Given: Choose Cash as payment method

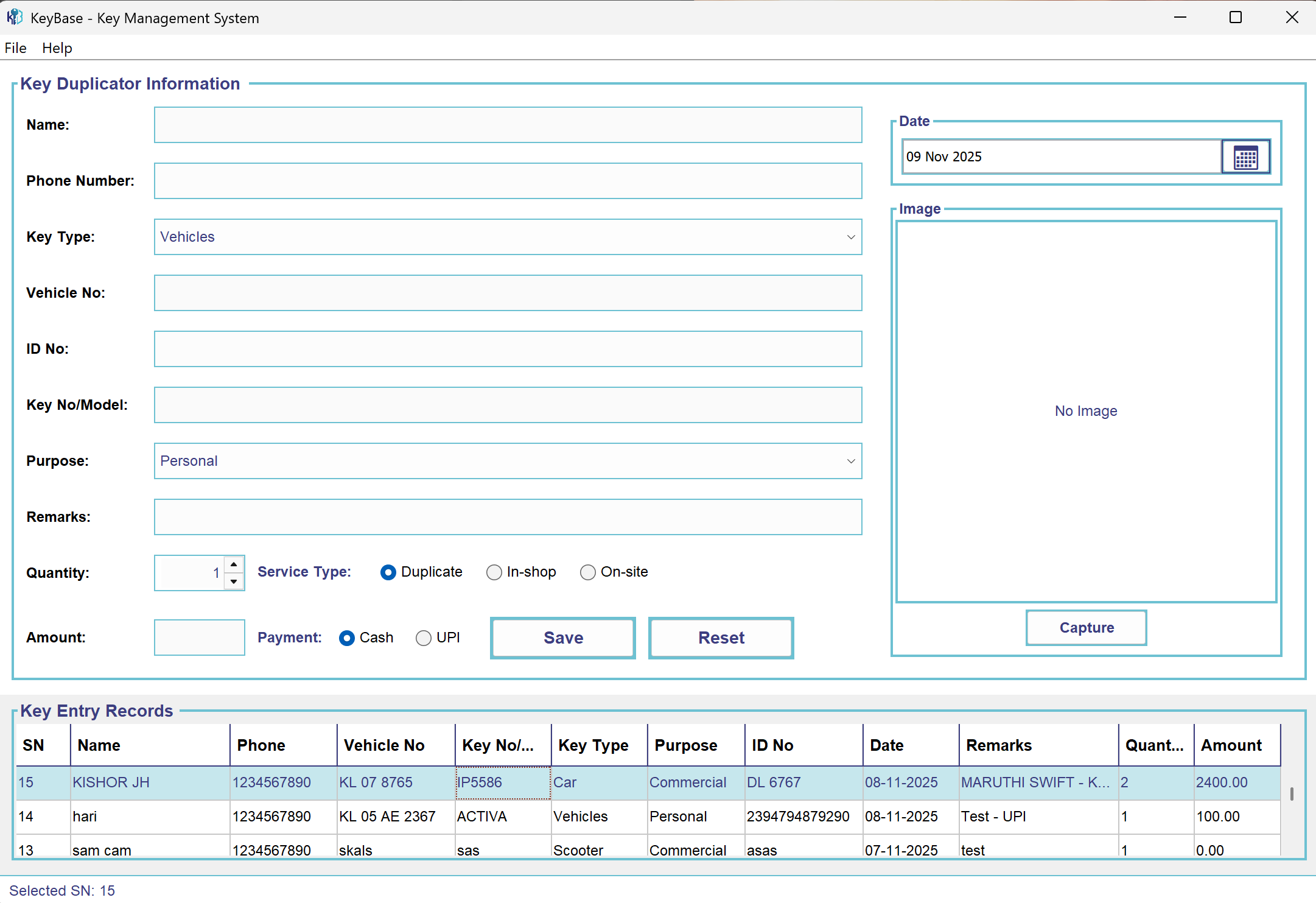Looking at the screenshot, I should [x=347, y=638].
